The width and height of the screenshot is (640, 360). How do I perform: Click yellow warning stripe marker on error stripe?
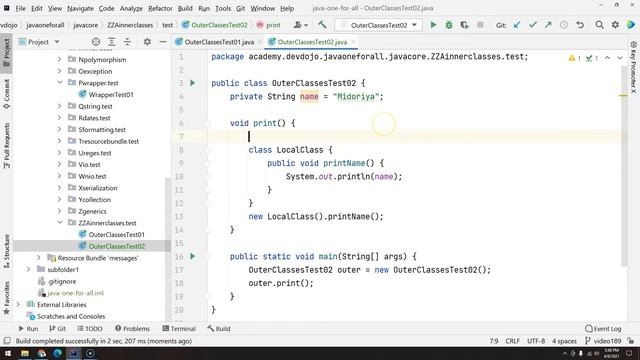(x=623, y=96)
